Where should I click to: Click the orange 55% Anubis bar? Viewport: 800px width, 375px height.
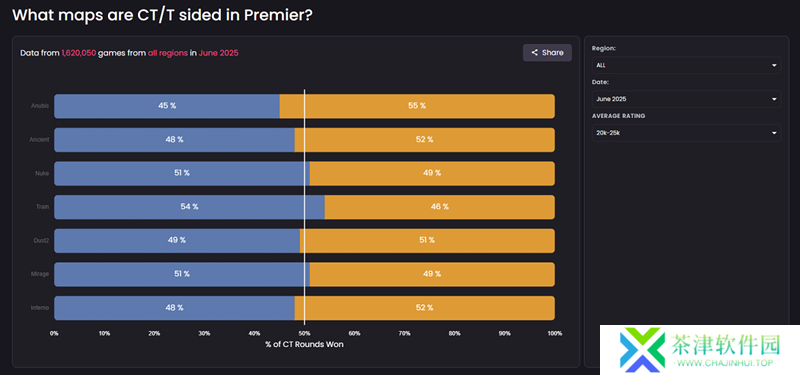417,106
